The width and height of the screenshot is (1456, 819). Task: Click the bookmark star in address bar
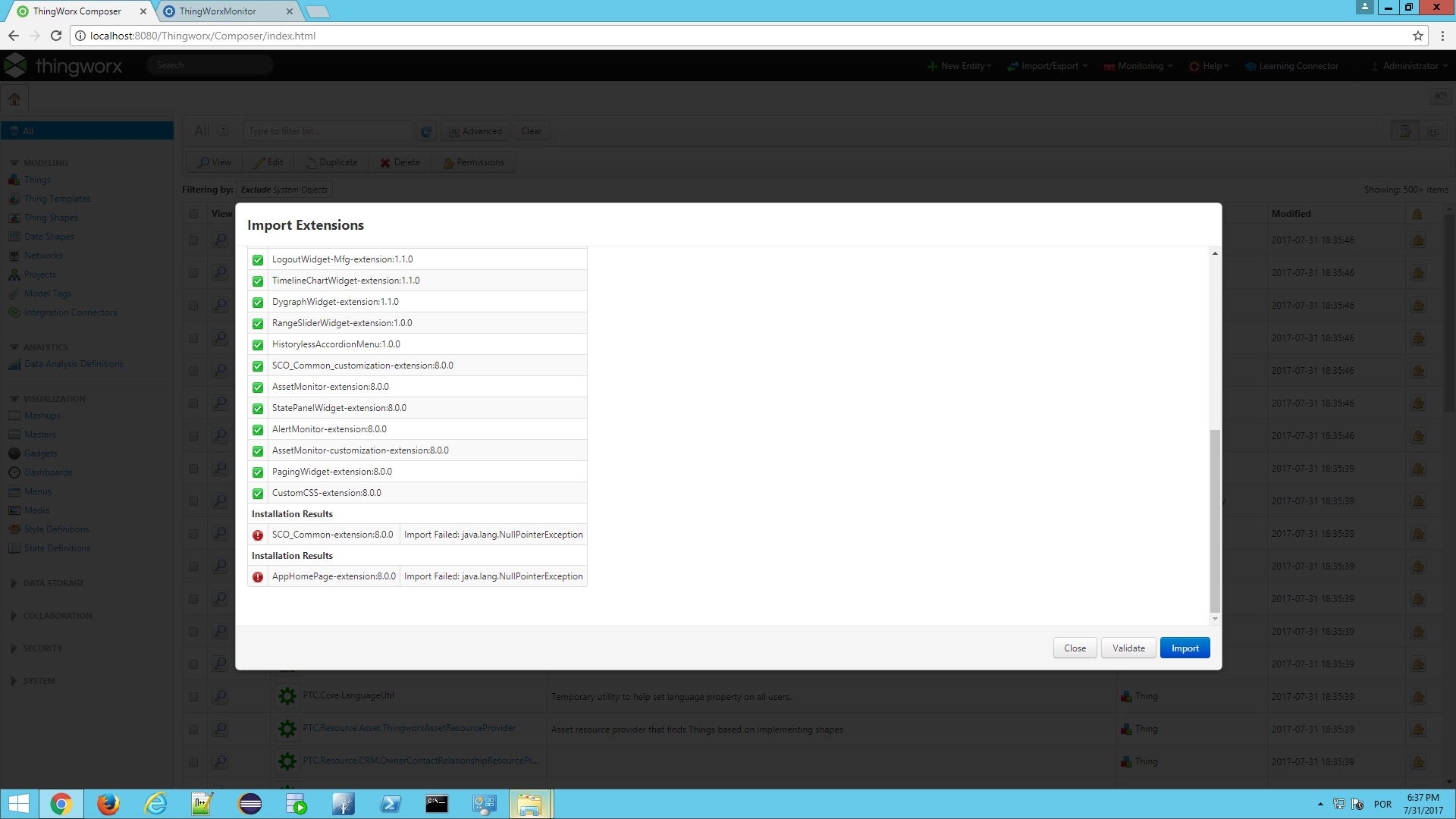[x=1417, y=36]
